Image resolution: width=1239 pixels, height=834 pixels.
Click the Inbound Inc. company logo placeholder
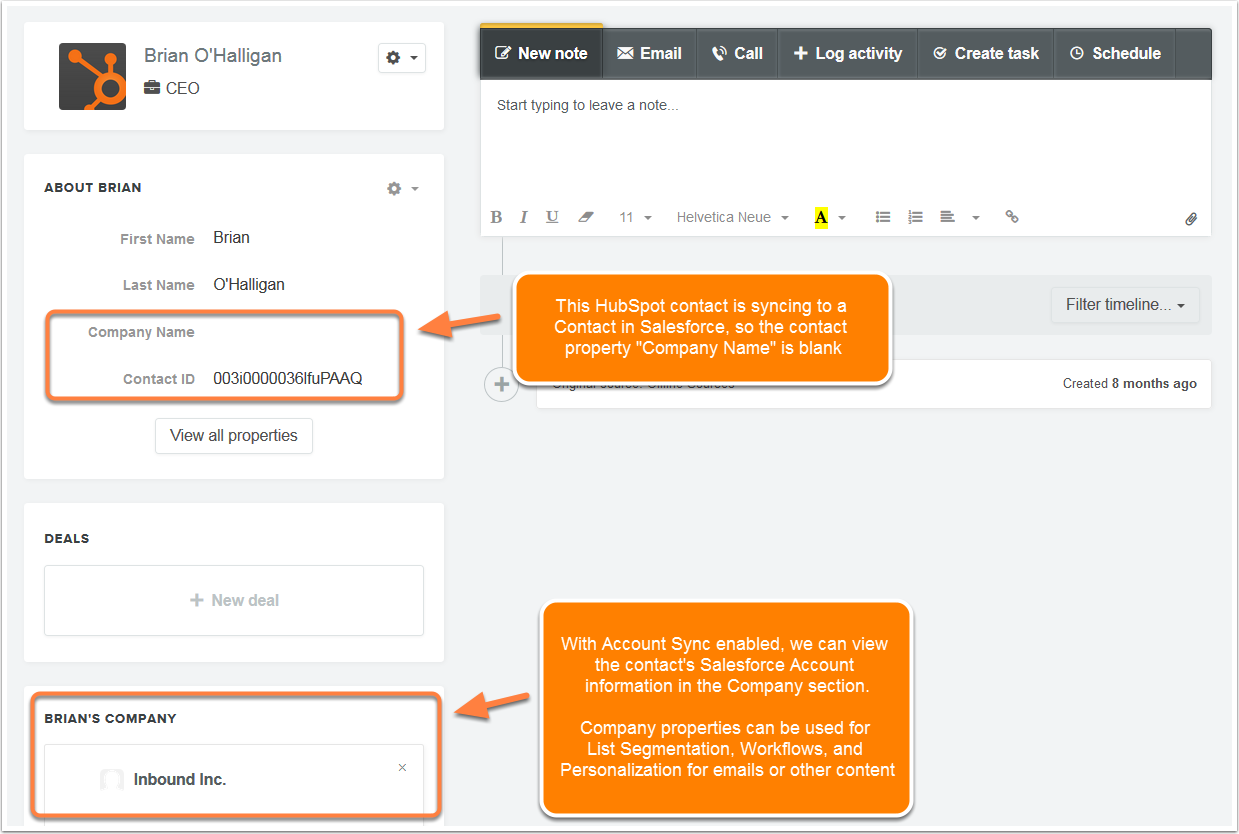(x=112, y=780)
